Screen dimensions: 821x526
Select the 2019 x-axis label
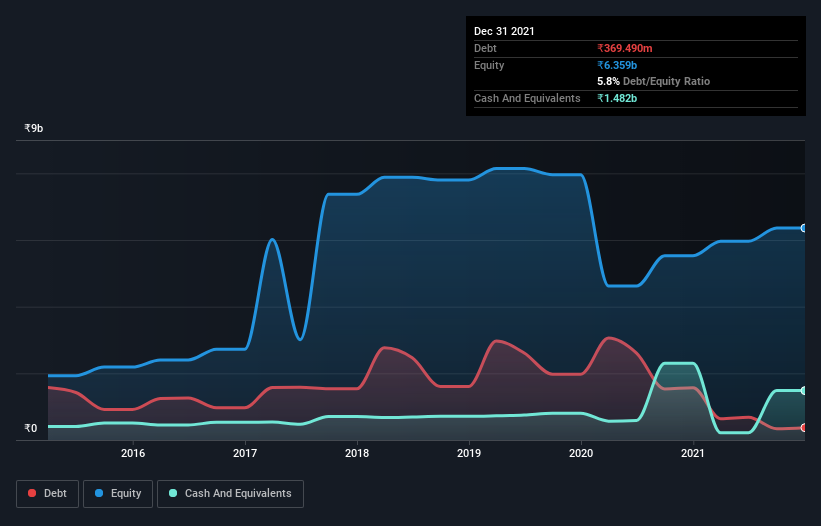469,453
